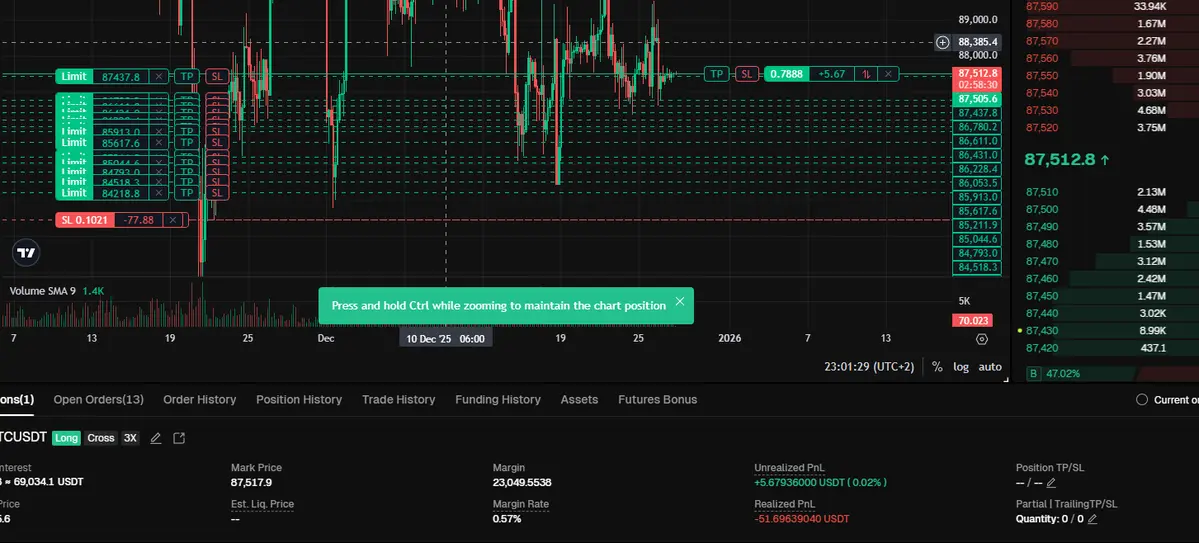Edit Partial TrailingTP/SL quantity pencil
1199x543 pixels.
[1092, 519]
